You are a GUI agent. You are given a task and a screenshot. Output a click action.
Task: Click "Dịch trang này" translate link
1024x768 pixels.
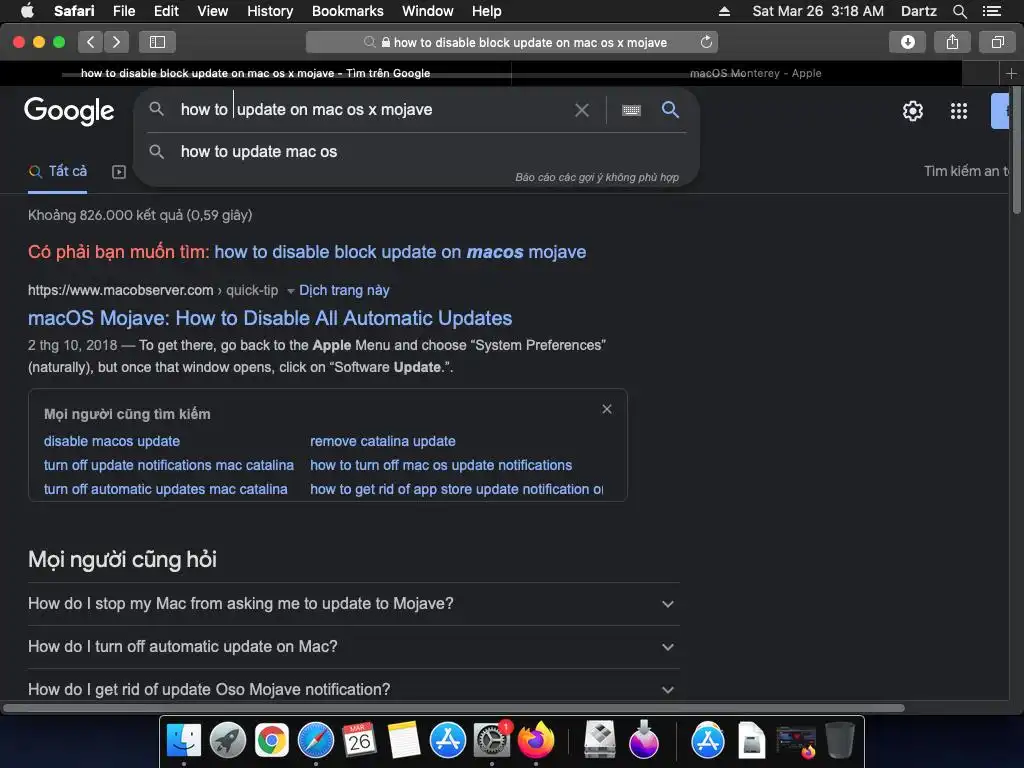tap(344, 291)
